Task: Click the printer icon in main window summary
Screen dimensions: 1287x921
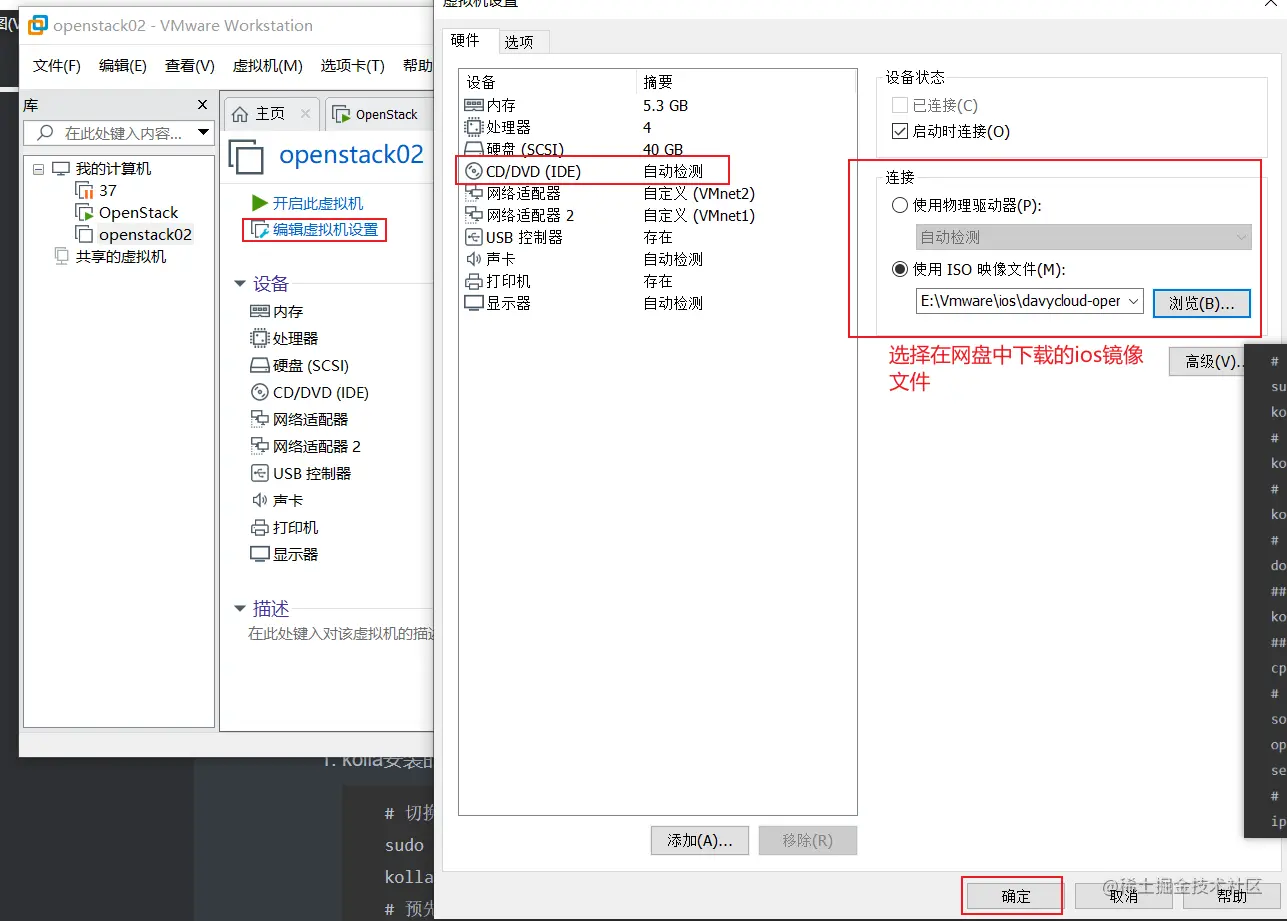Action: (259, 527)
